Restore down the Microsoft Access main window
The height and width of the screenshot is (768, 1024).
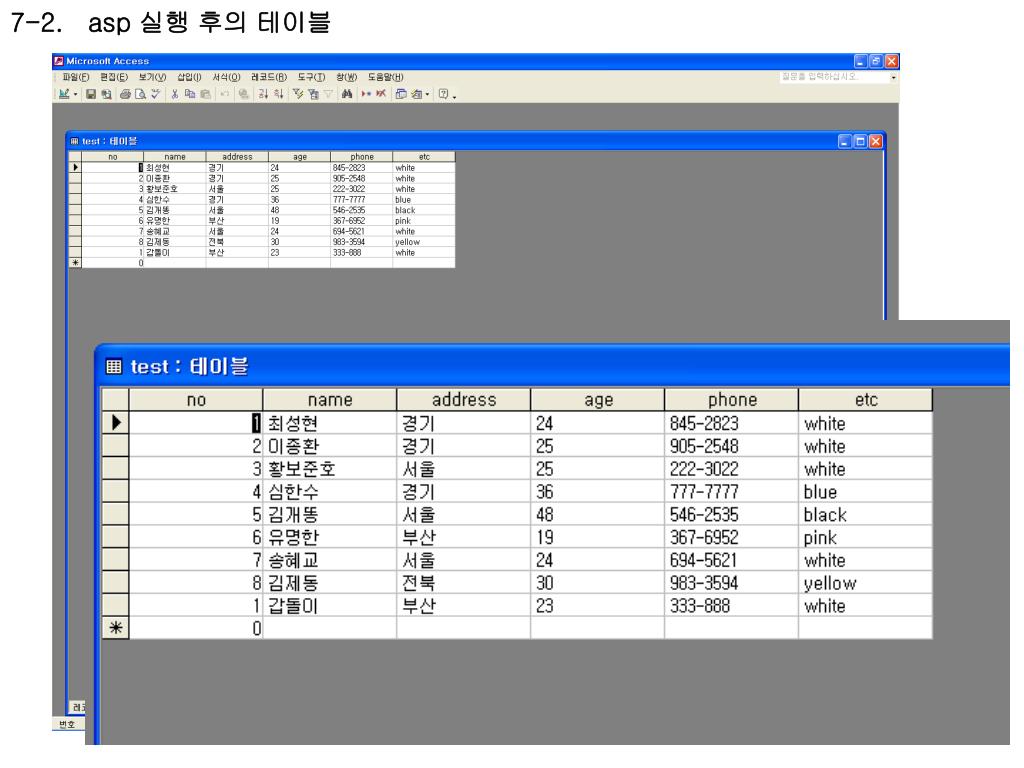pyautogui.click(x=876, y=61)
